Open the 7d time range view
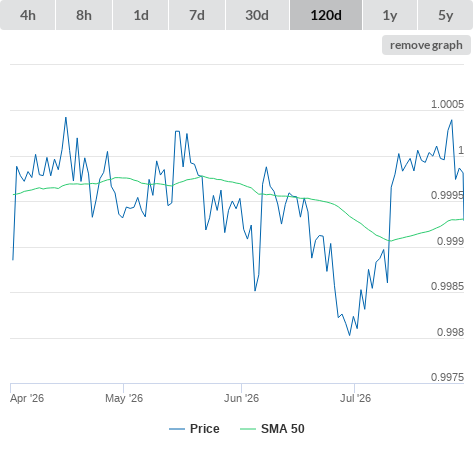The width and height of the screenshot is (474, 455). pos(197,15)
